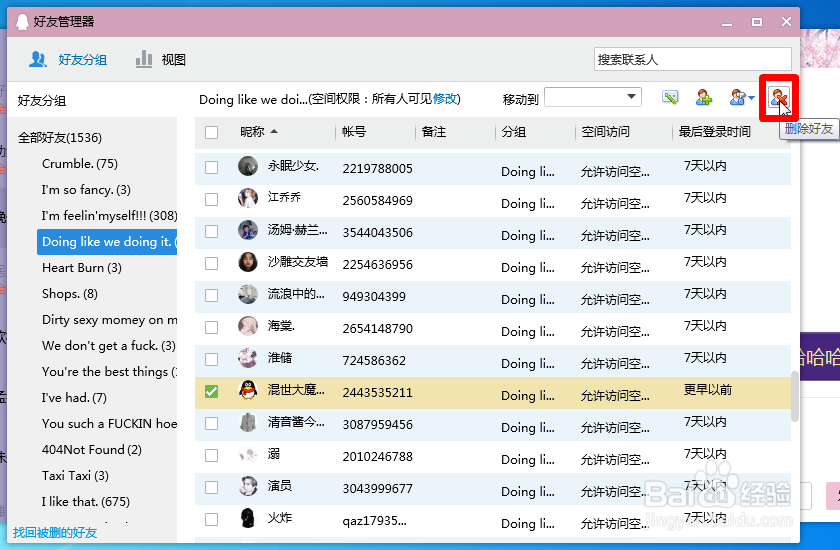Click 更早以前 login time cell
The image size is (840, 550).
(x=708, y=390)
